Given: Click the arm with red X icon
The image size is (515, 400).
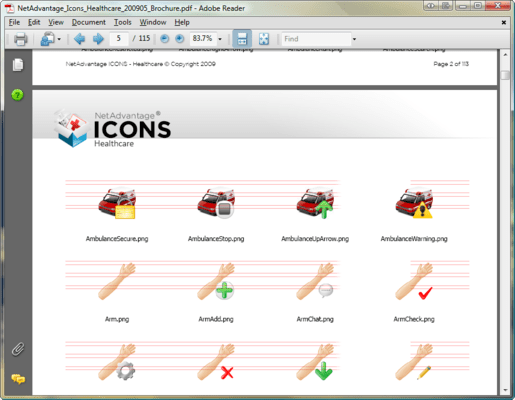Looking at the screenshot, I should pos(216,362).
